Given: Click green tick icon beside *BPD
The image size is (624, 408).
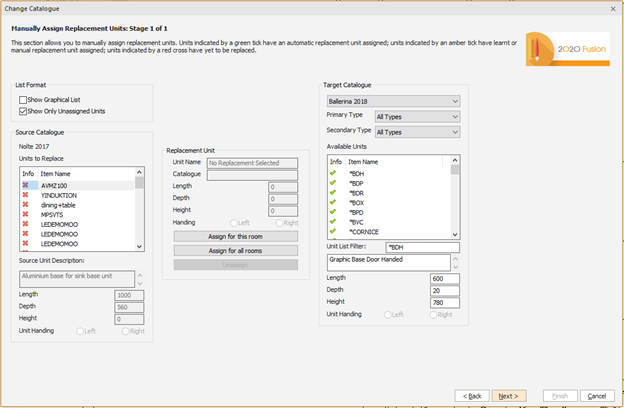Looking at the screenshot, I should (x=333, y=212).
